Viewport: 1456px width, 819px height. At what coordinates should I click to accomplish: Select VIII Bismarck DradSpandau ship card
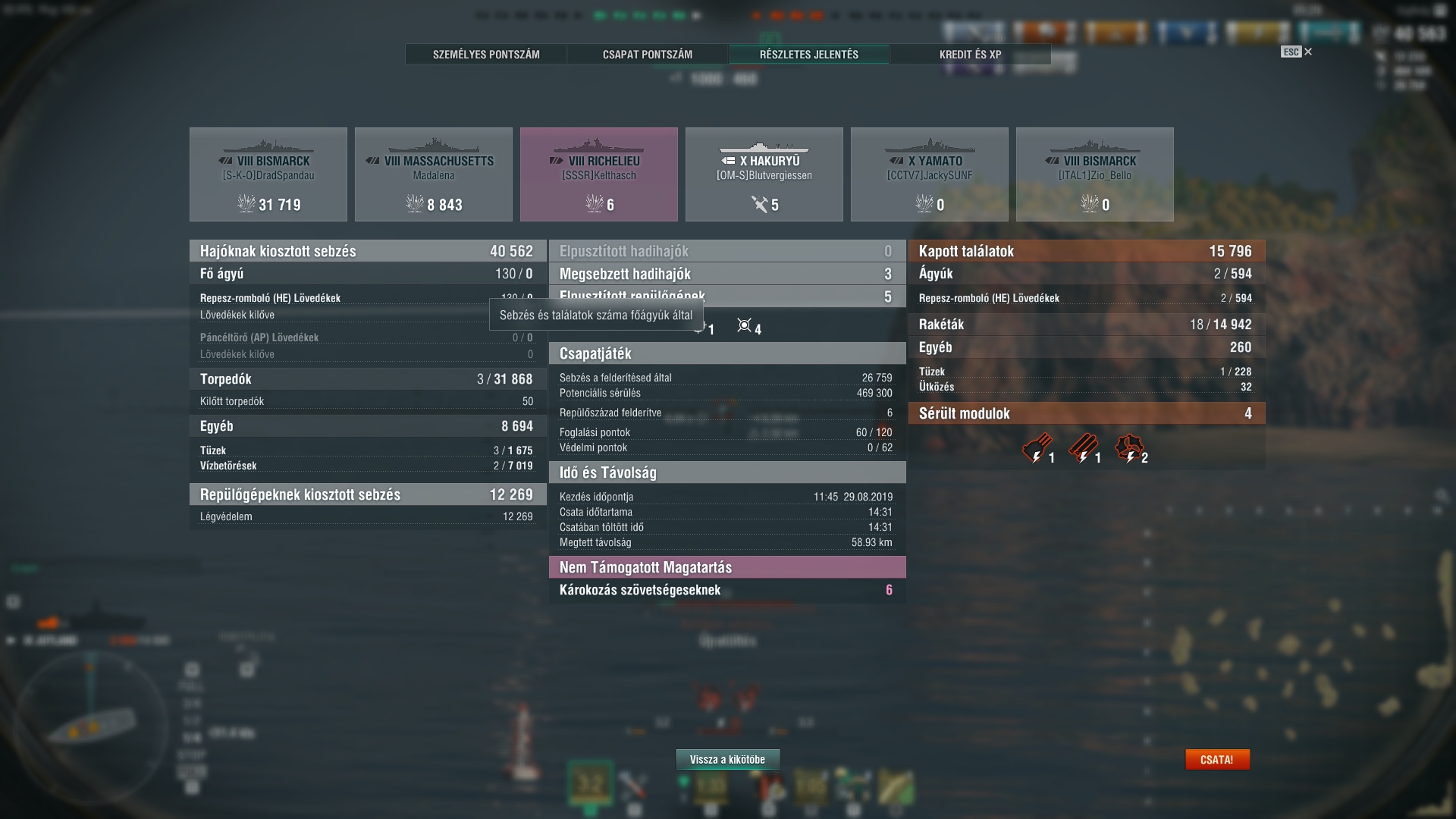pyautogui.click(x=268, y=174)
